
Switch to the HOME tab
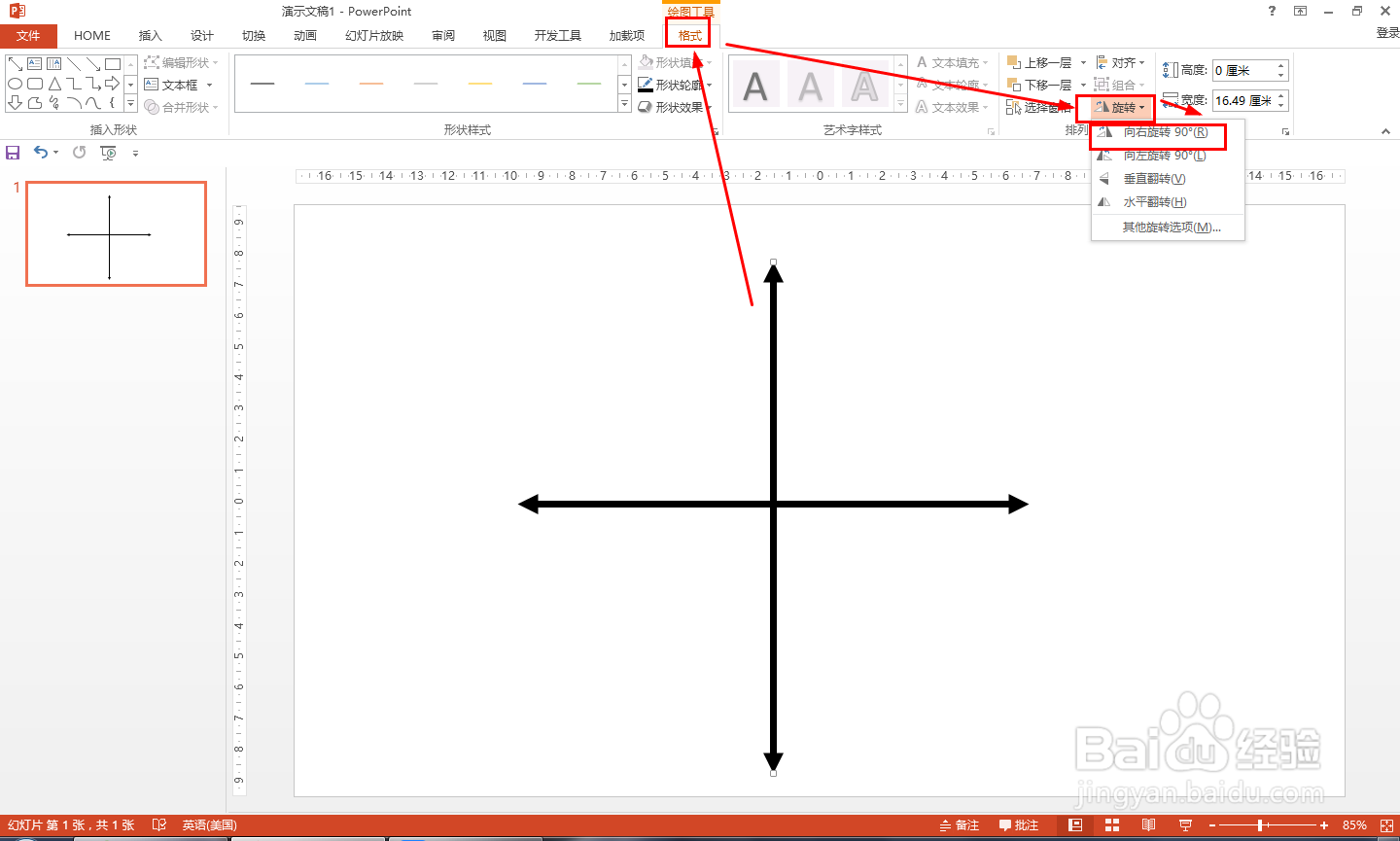pyautogui.click(x=92, y=36)
